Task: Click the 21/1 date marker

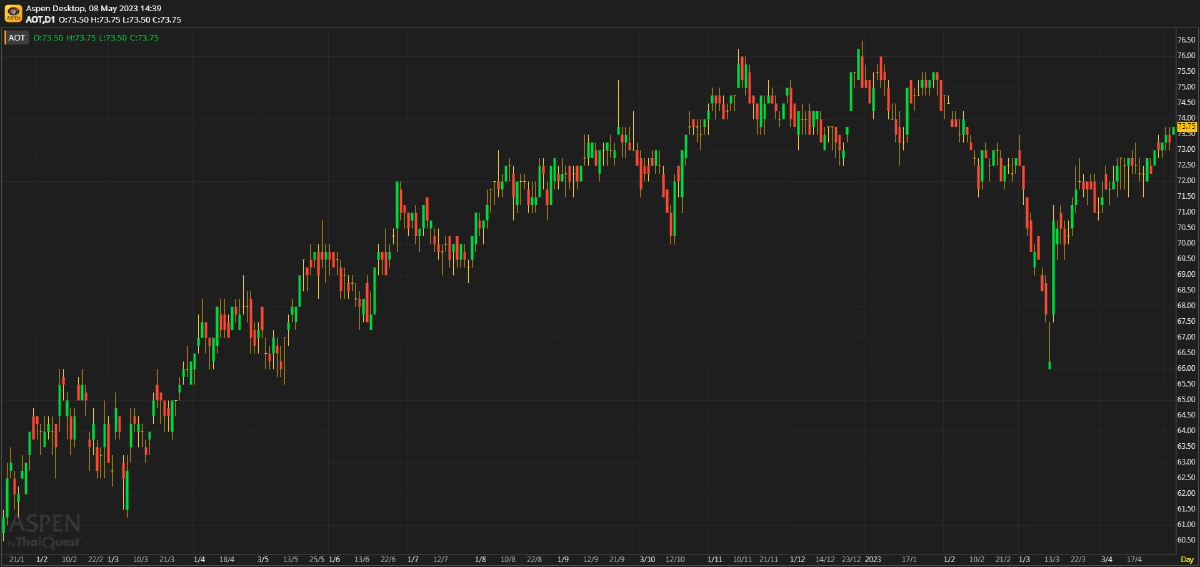Action: [16, 559]
